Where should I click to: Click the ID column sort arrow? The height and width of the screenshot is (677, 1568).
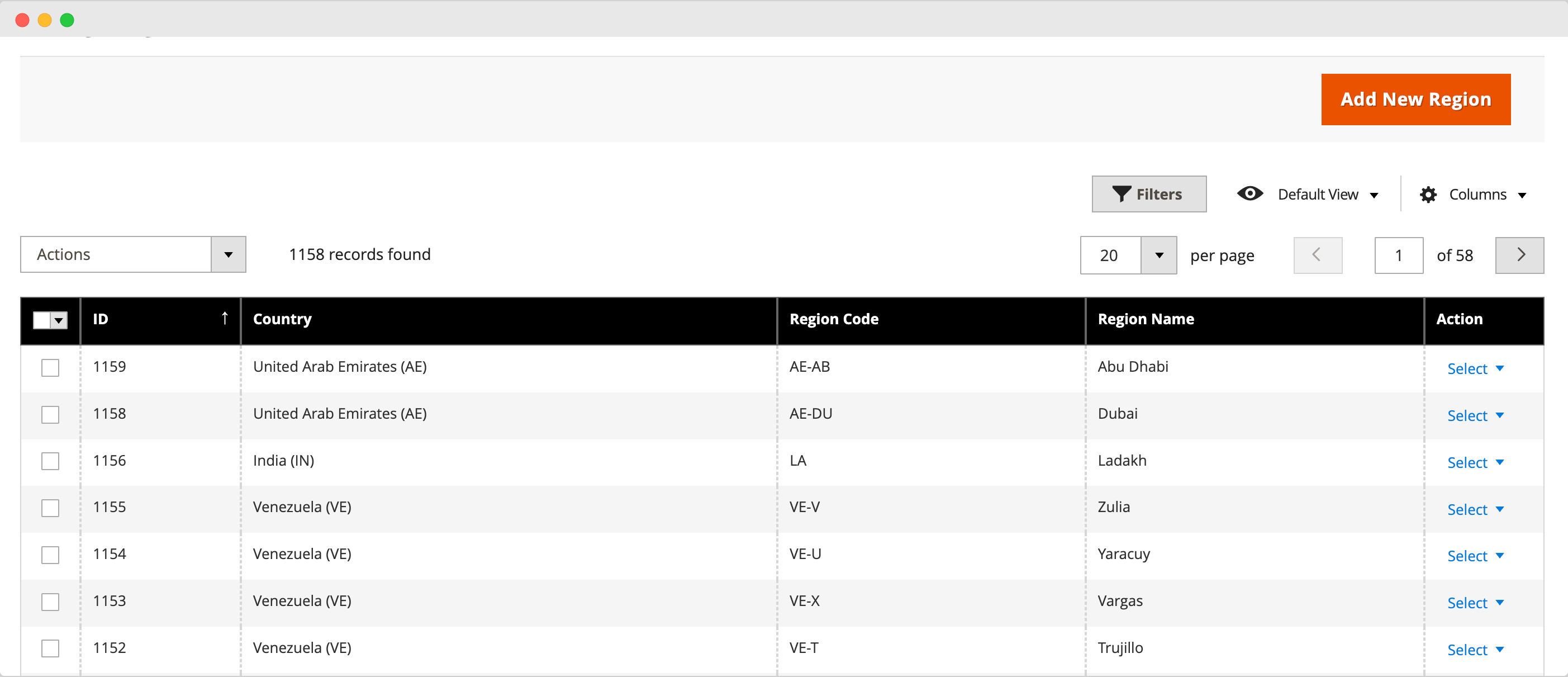coord(225,319)
